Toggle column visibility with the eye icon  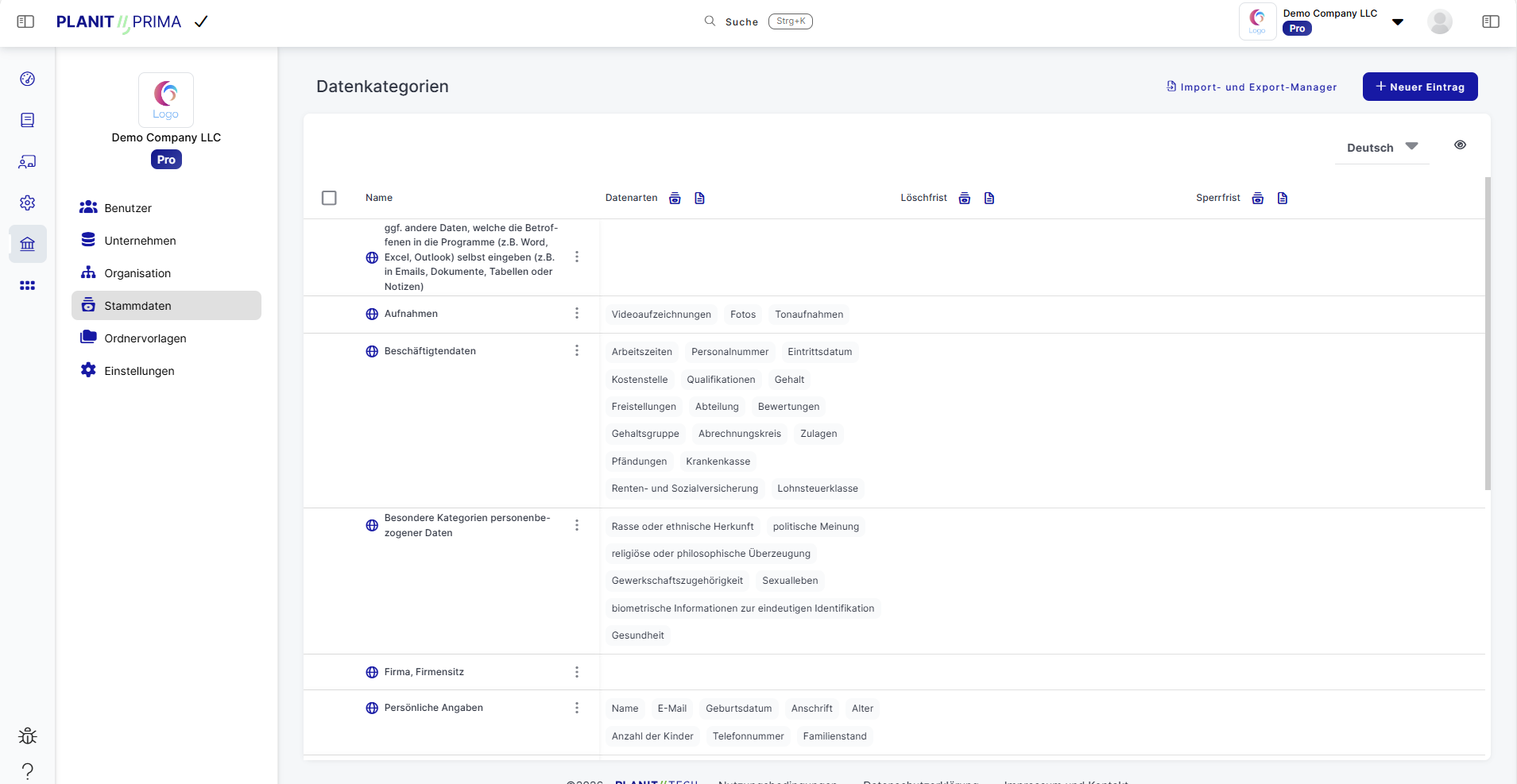[1460, 145]
